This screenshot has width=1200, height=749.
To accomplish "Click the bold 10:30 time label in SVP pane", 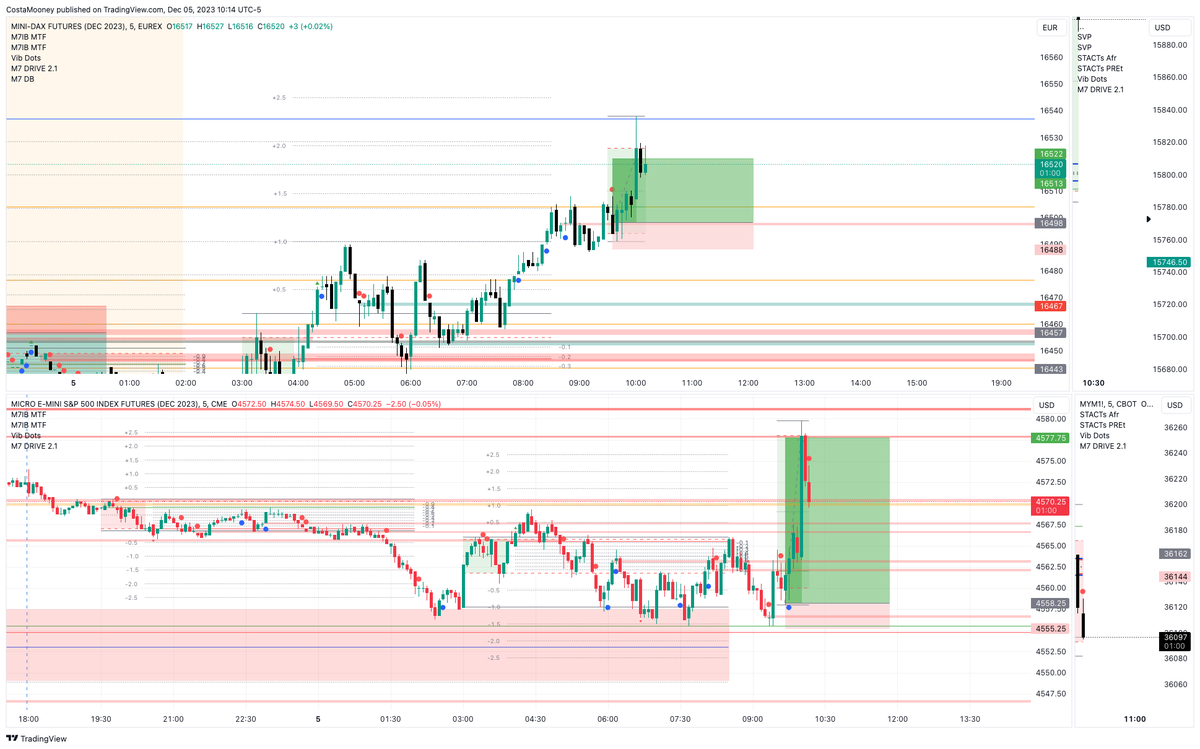I will [x=1094, y=382].
